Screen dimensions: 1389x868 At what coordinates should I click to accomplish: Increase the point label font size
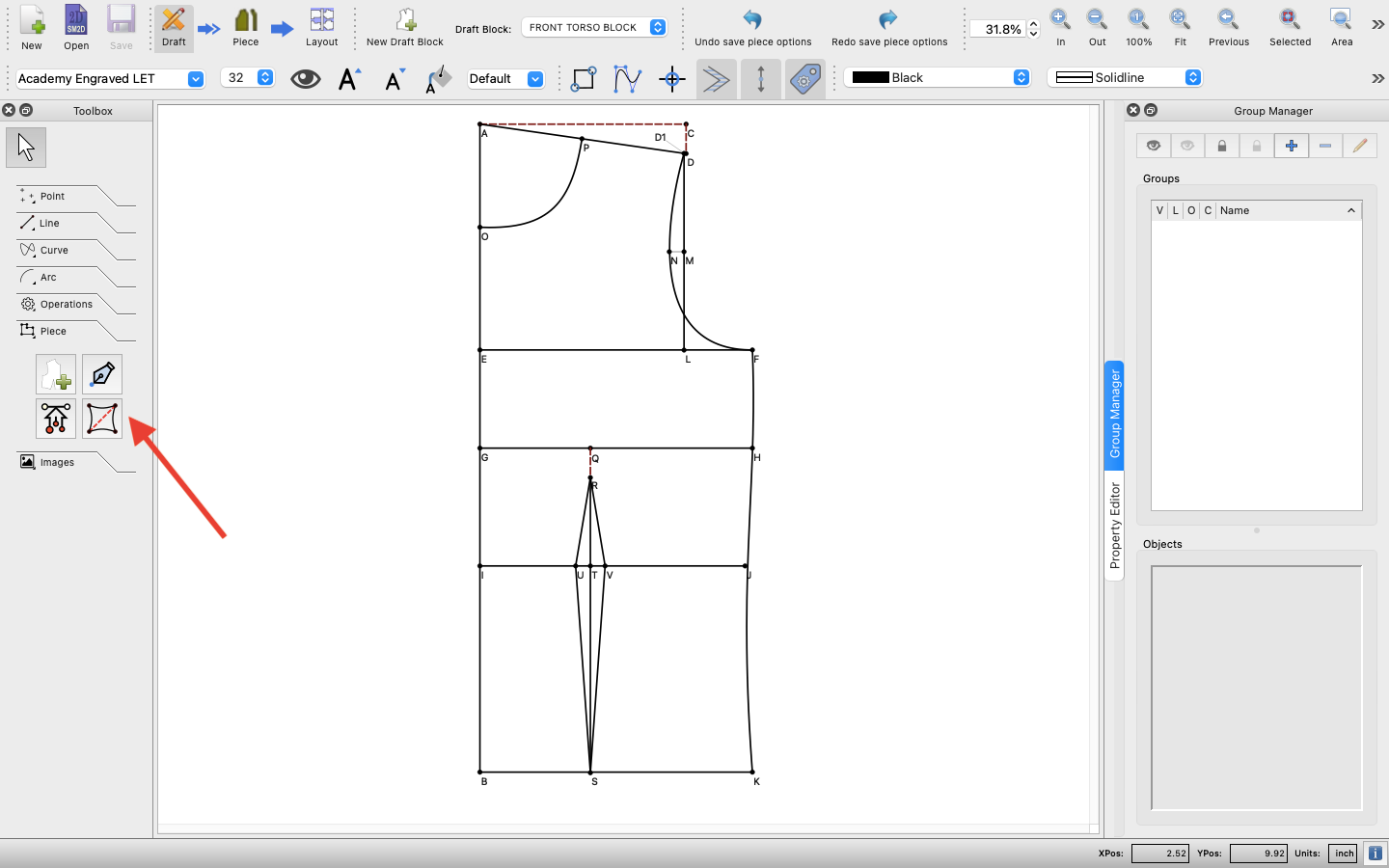(x=349, y=79)
